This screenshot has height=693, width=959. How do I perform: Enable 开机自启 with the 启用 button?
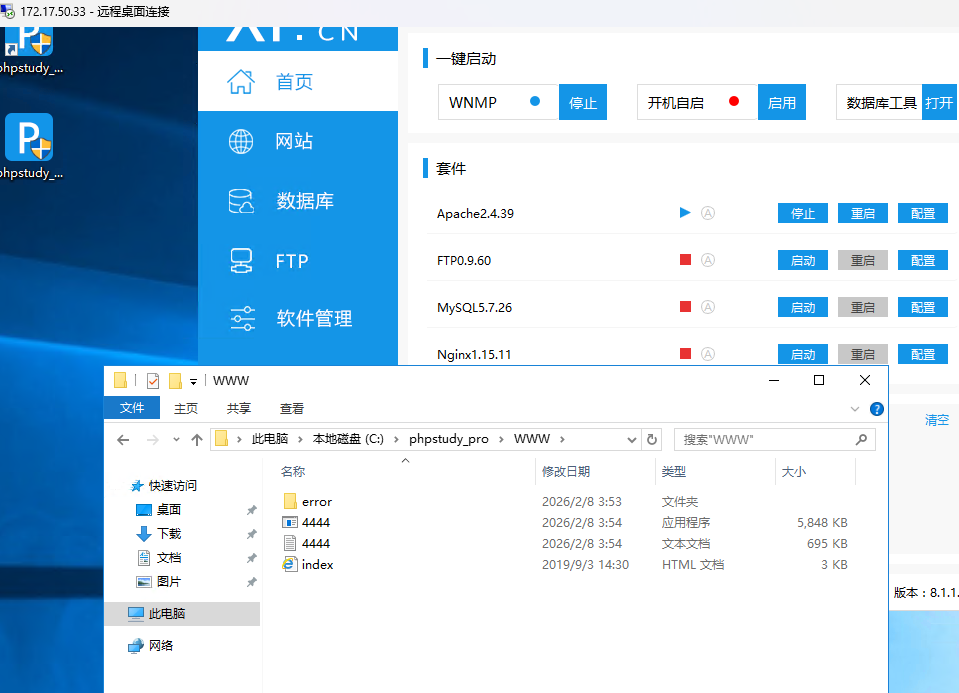coord(782,102)
